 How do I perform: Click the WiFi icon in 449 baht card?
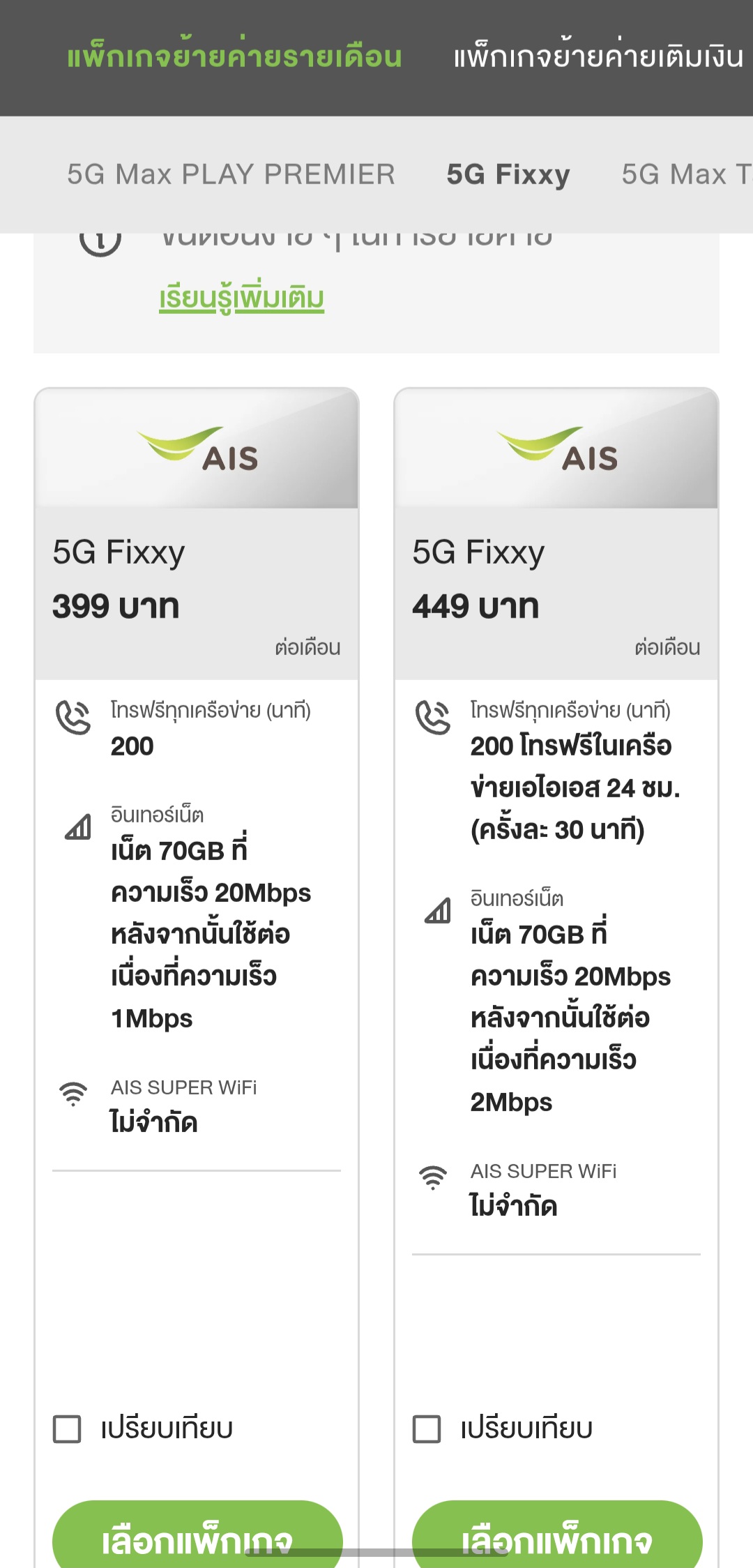coord(433,1177)
